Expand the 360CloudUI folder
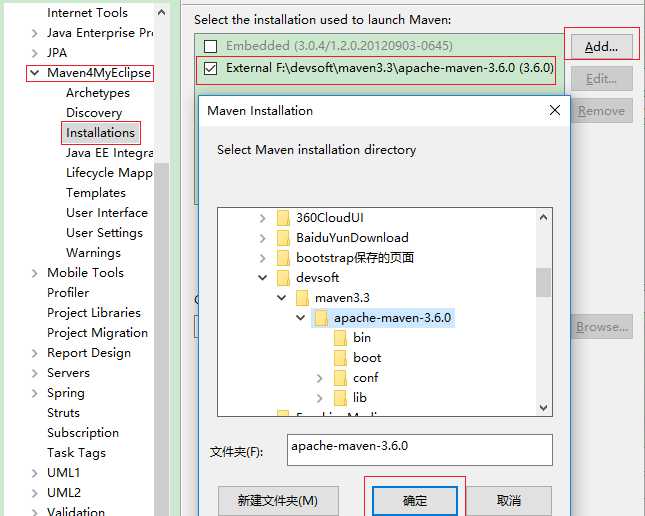Viewport: 645px width, 516px height. [262, 218]
